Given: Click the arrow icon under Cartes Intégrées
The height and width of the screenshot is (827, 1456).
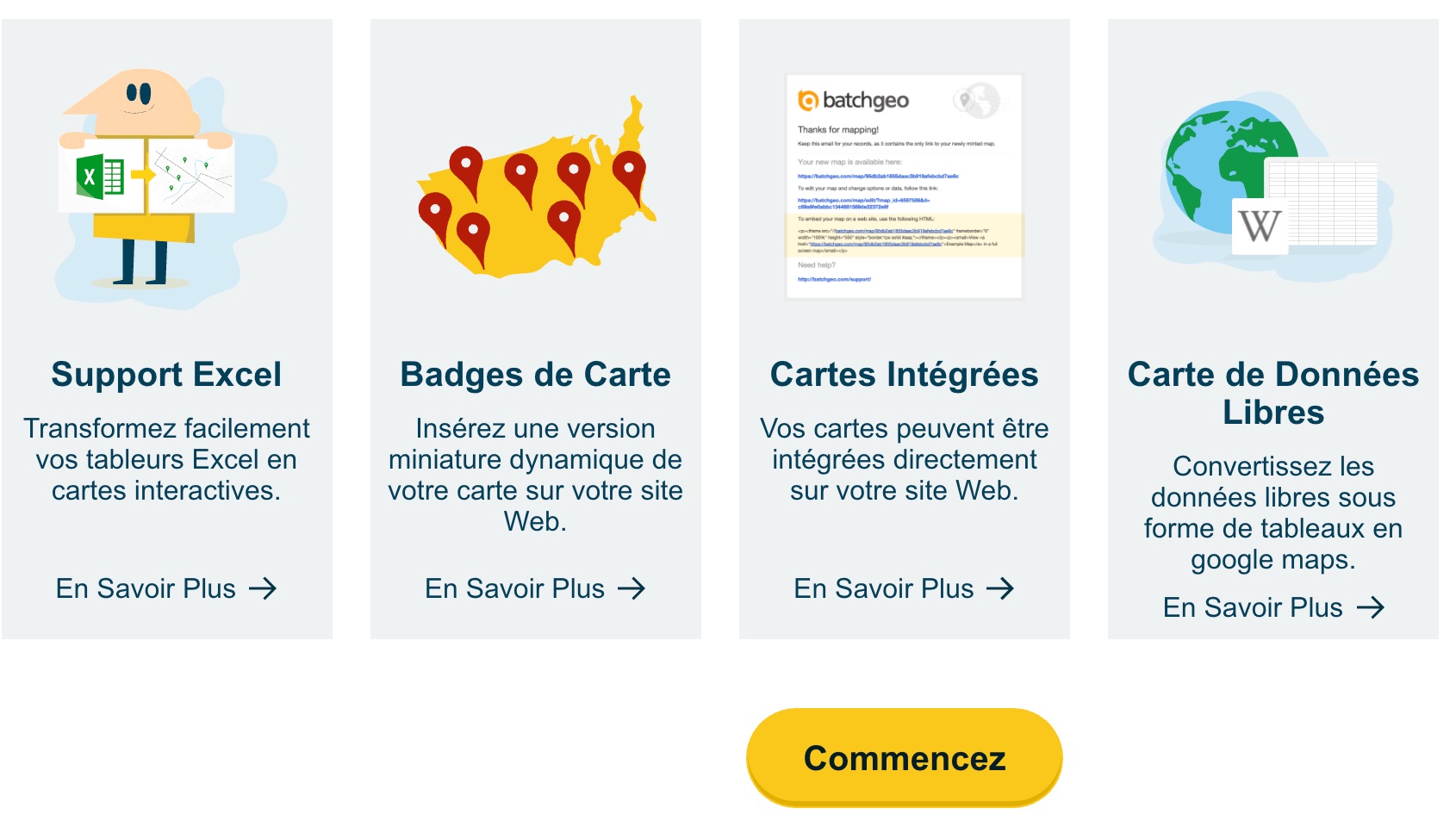Looking at the screenshot, I should 1002,589.
